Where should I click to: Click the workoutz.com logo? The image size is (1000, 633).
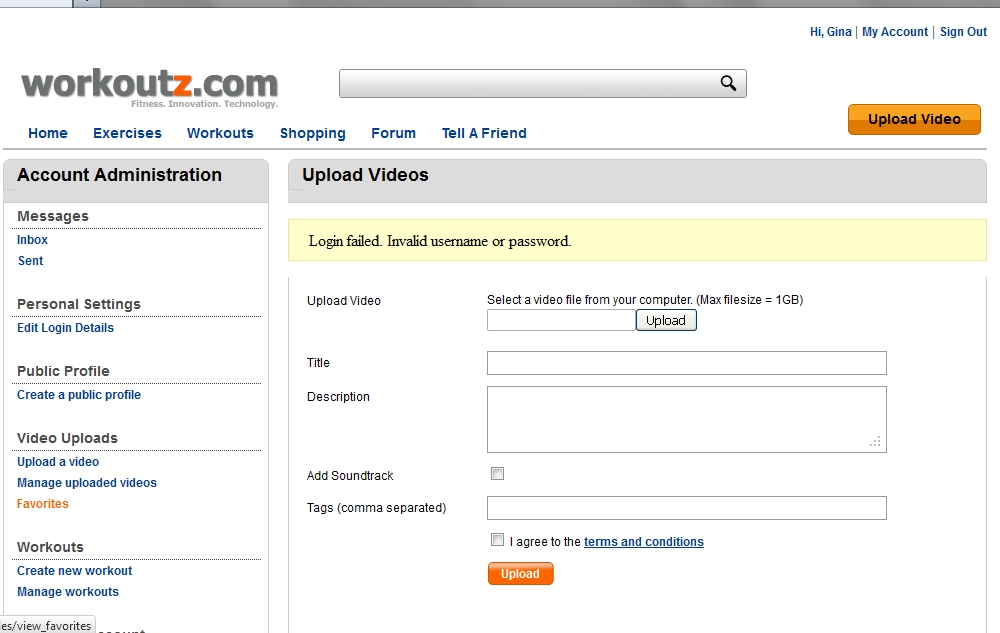click(149, 88)
